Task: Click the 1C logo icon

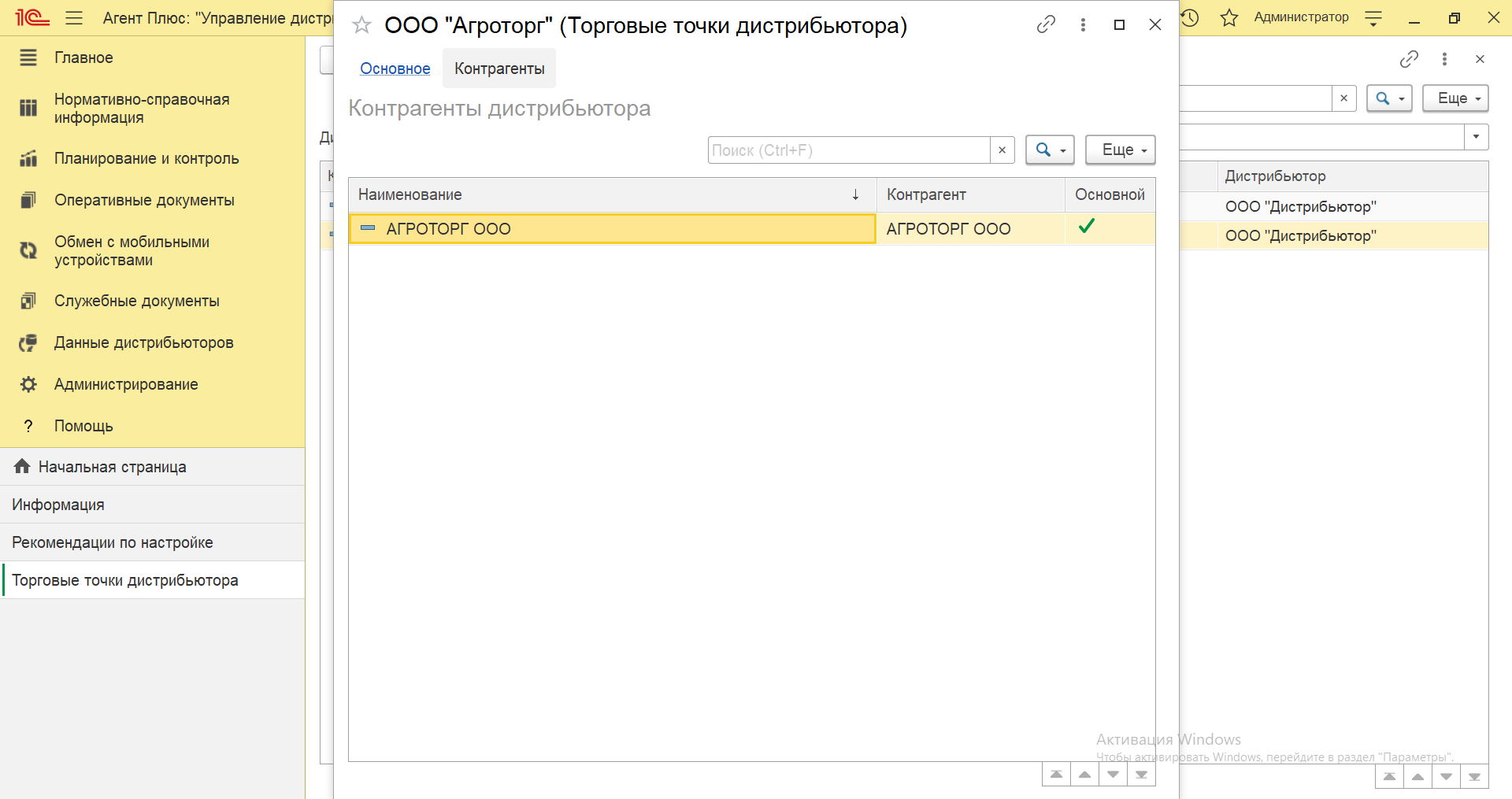Action: 32,17
